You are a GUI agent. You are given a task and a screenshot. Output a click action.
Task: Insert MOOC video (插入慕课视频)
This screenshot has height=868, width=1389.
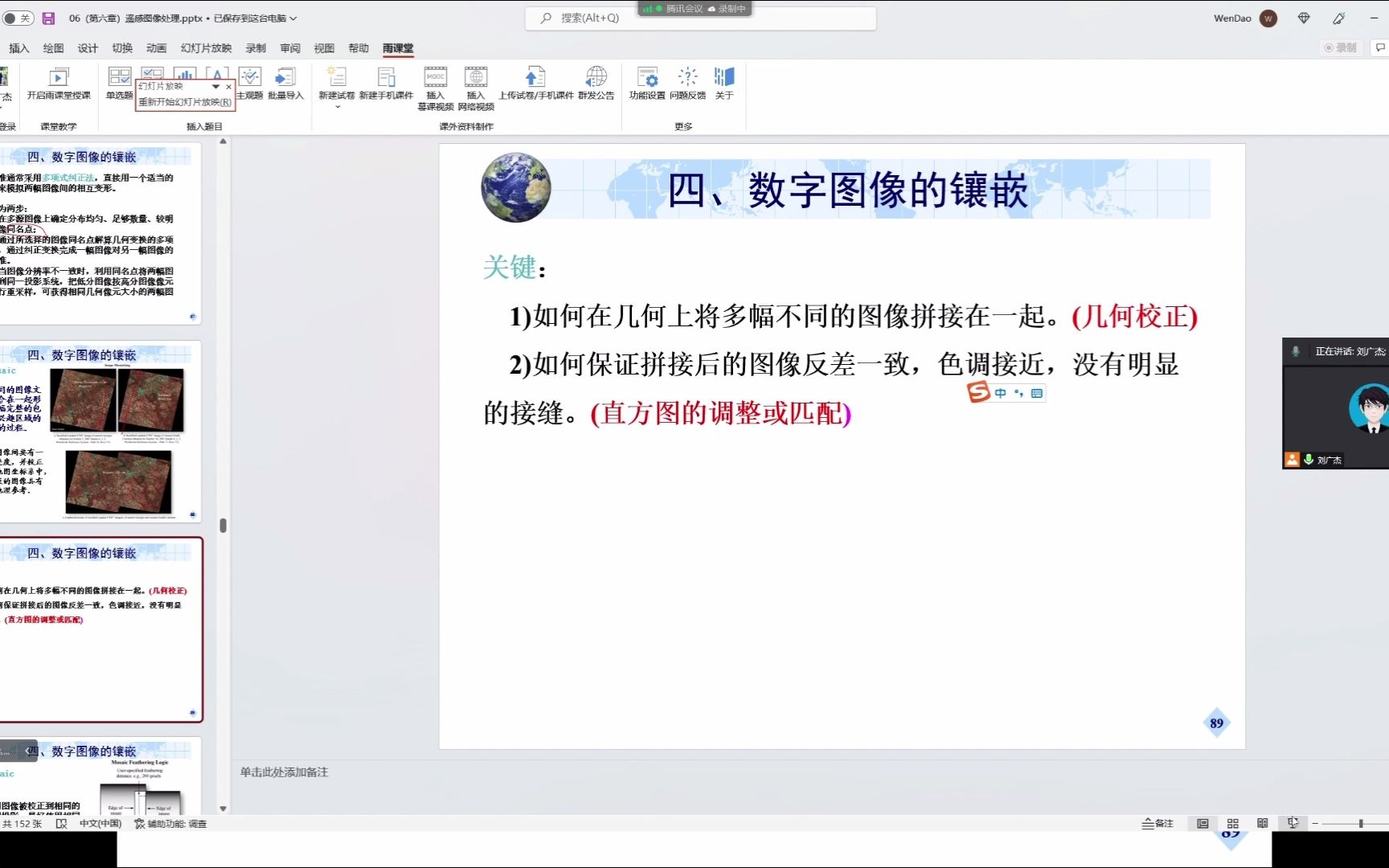(x=435, y=88)
